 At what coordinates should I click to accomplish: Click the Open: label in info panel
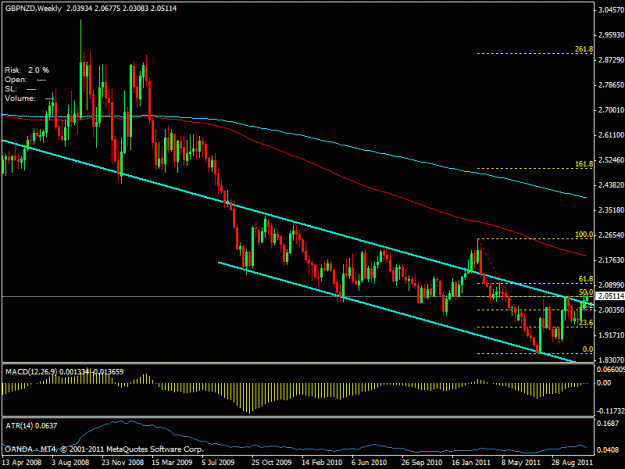coord(16,80)
